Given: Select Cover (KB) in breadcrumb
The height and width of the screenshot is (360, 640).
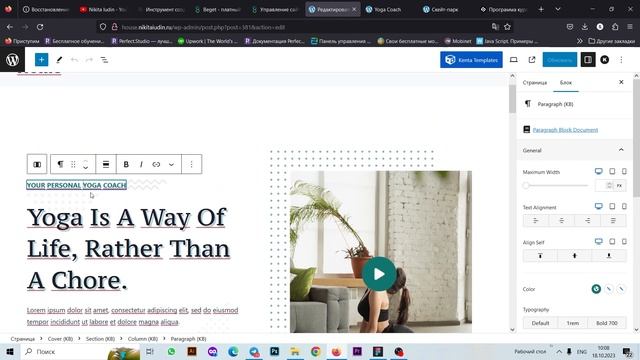Looking at the screenshot, I should tap(60, 339).
